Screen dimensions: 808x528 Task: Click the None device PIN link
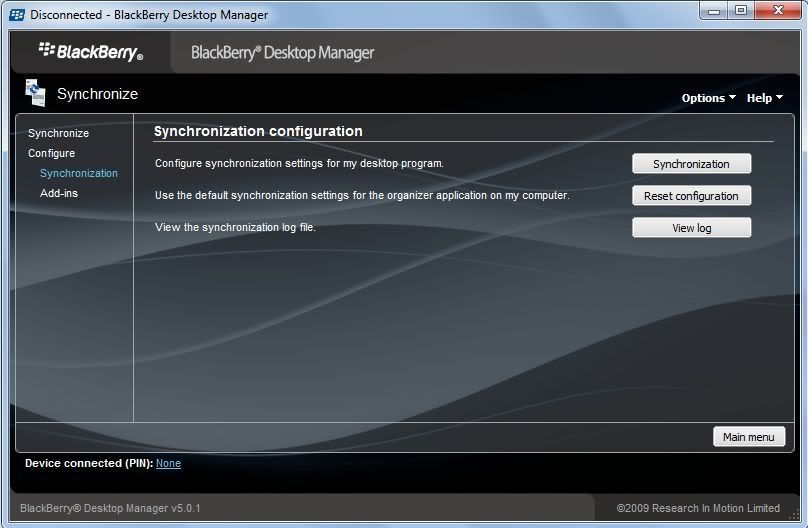(169, 463)
